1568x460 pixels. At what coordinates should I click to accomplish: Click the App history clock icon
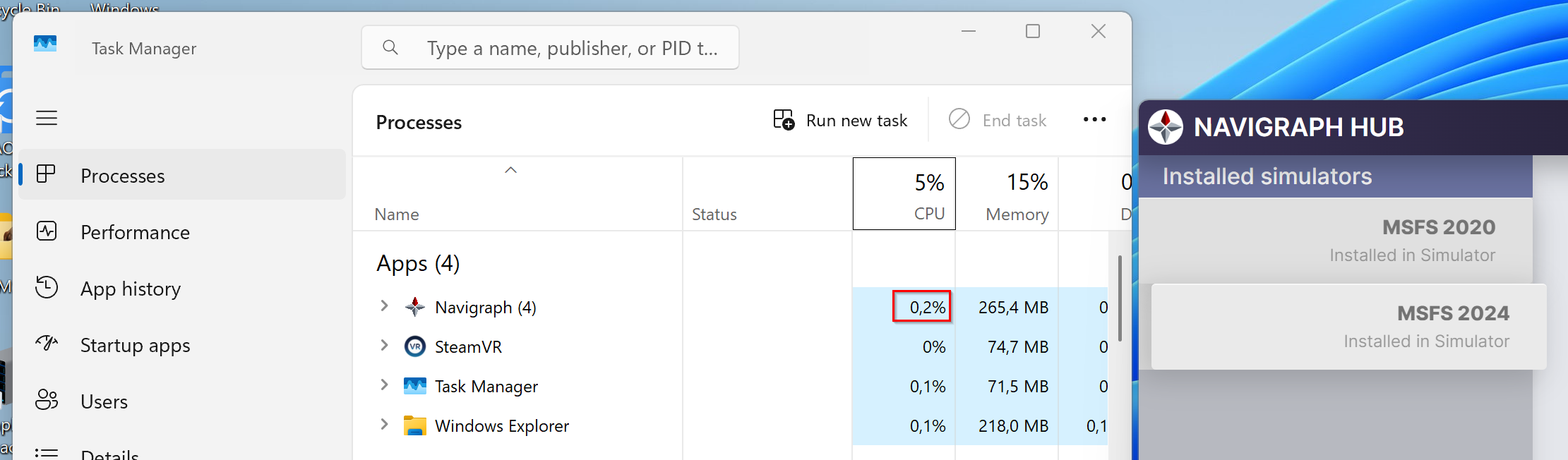tap(47, 287)
